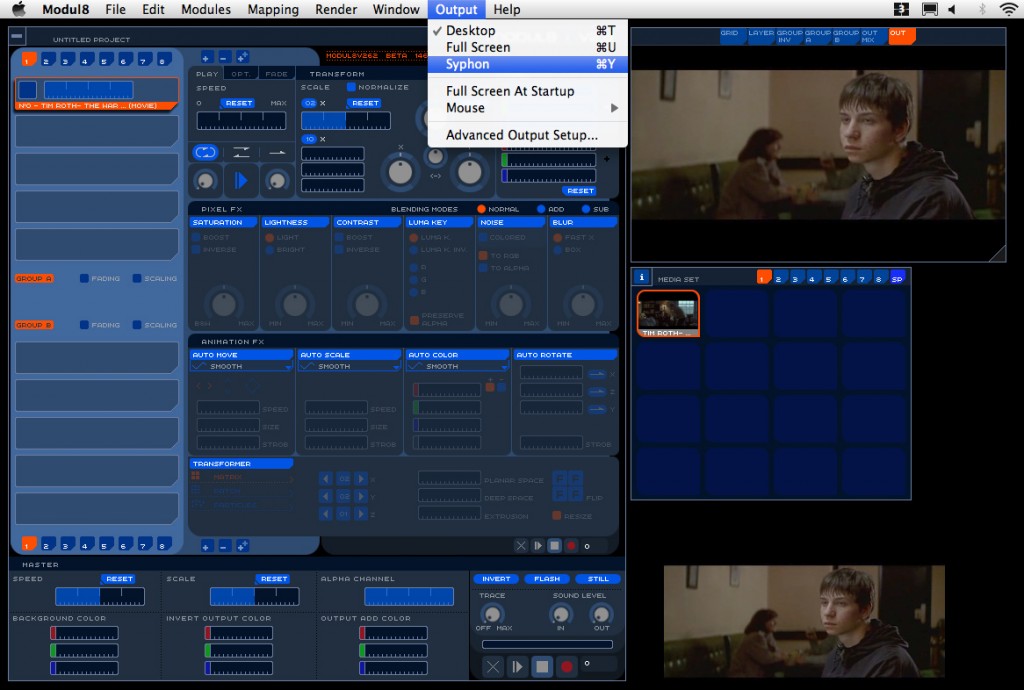
Task: Choose Full Screen output option
Action: click(x=528, y=47)
